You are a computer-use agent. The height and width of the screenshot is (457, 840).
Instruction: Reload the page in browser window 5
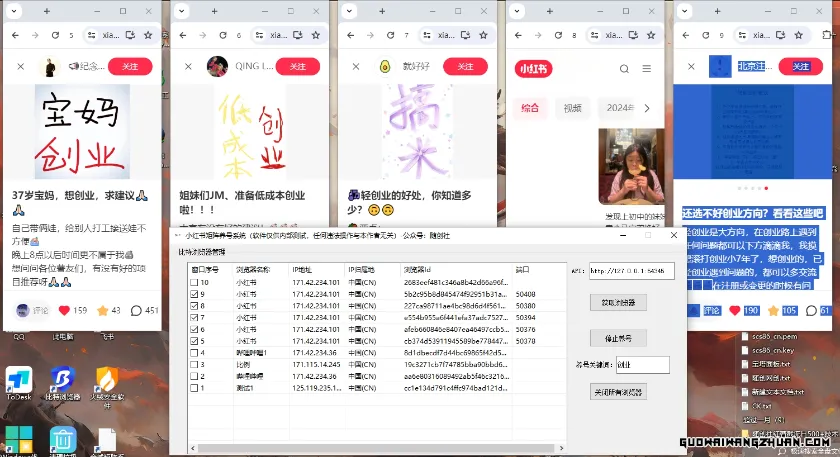coord(55,35)
